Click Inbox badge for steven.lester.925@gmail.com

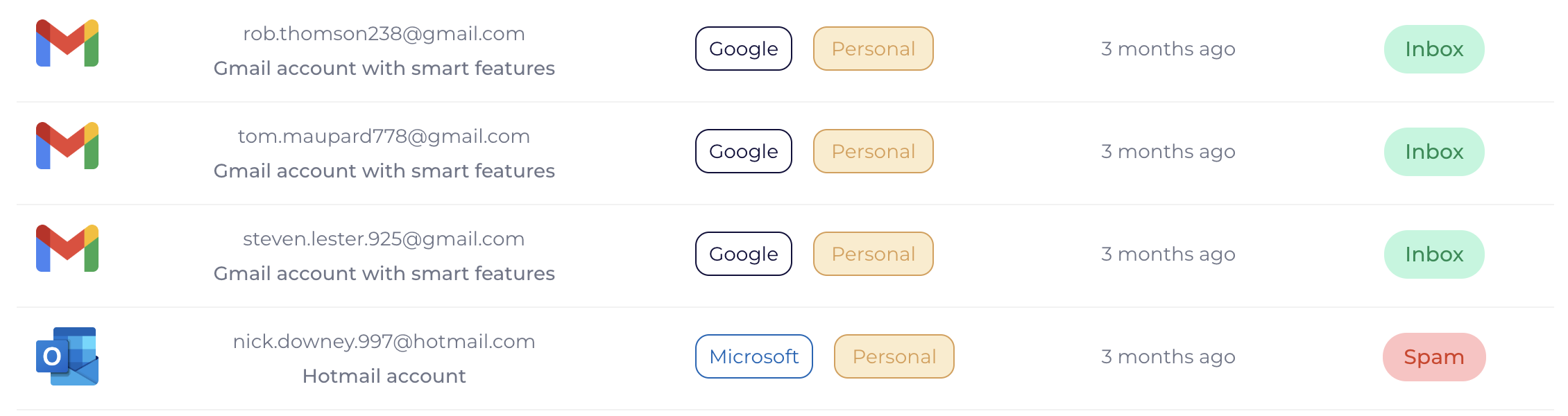pyautogui.click(x=1433, y=254)
